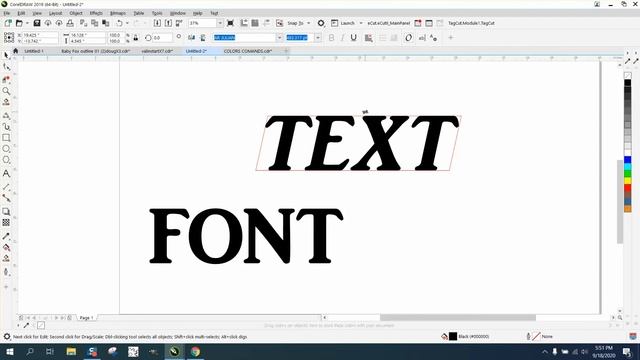Click the horizontal scrollbar thumb
640x360 pixels.
tap(458, 318)
